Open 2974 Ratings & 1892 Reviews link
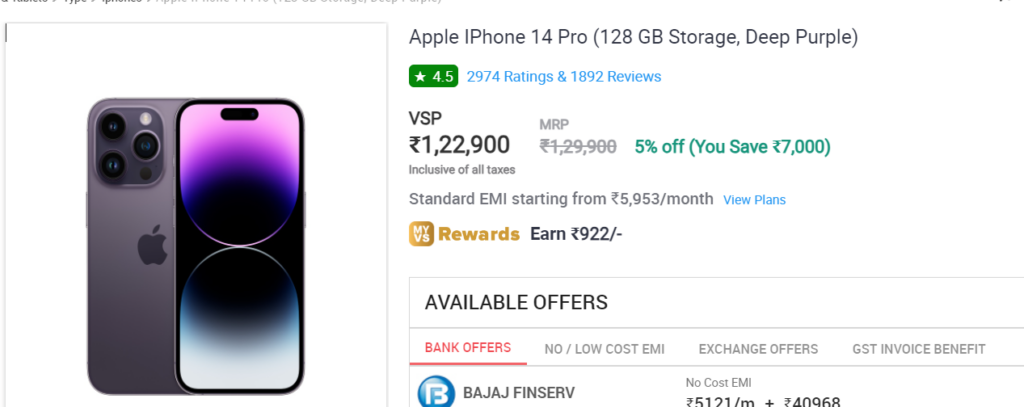This screenshot has width=1024, height=407. click(564, 77)
